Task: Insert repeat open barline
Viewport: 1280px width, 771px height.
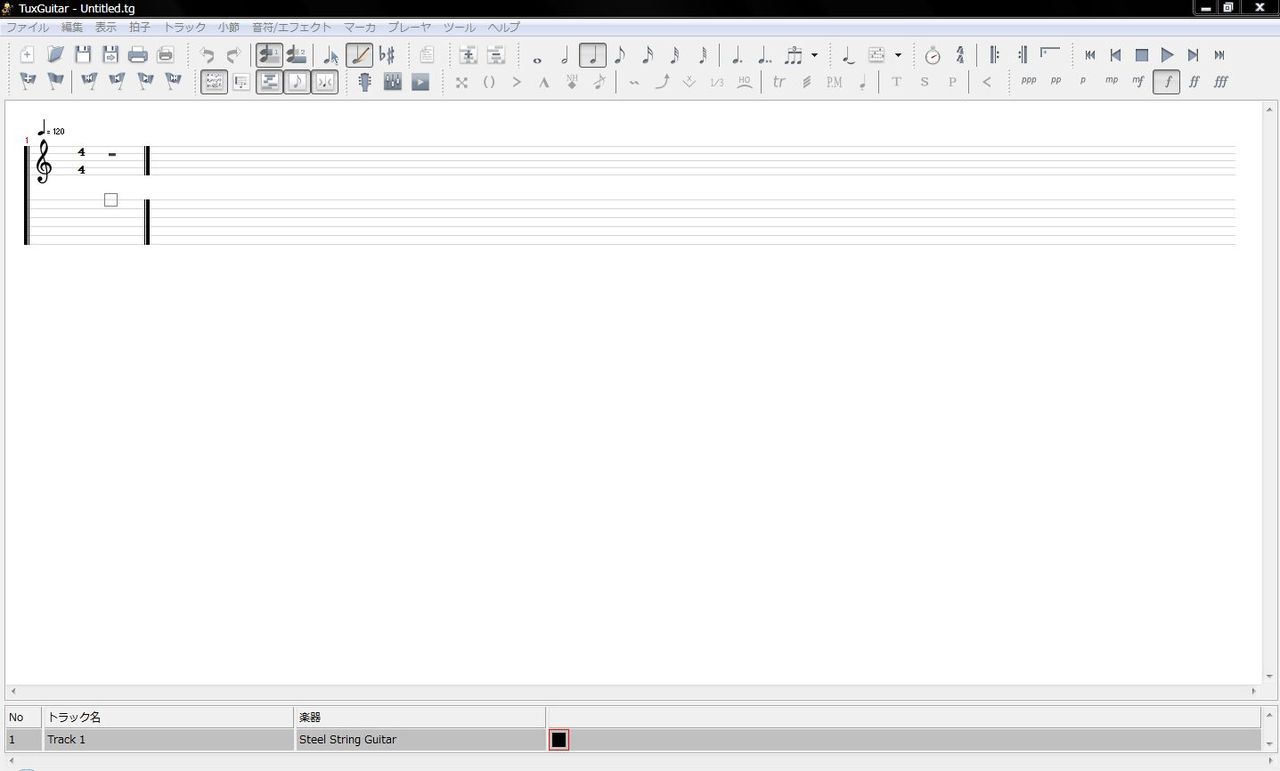Action: click(x=994, y=55)
